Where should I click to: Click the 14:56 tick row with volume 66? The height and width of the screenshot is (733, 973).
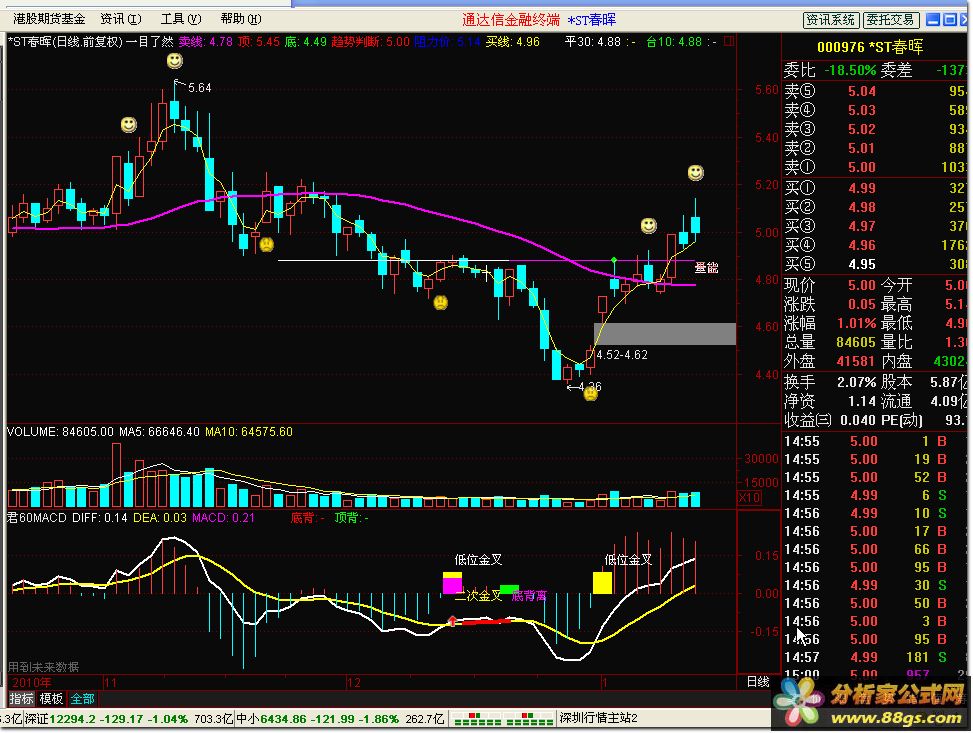(x=875, y=549)
